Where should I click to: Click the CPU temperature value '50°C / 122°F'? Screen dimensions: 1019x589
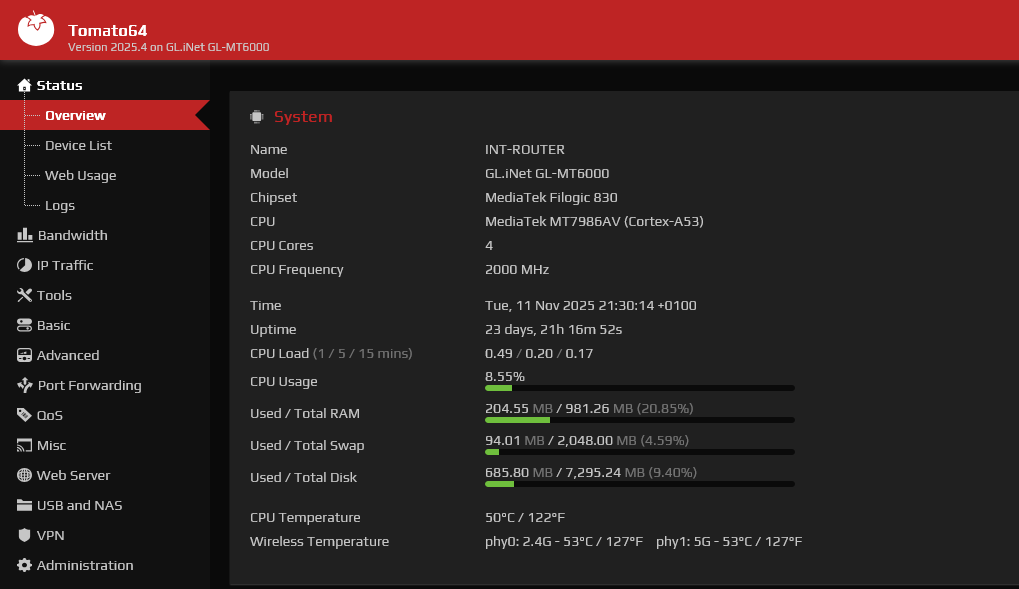525,517
